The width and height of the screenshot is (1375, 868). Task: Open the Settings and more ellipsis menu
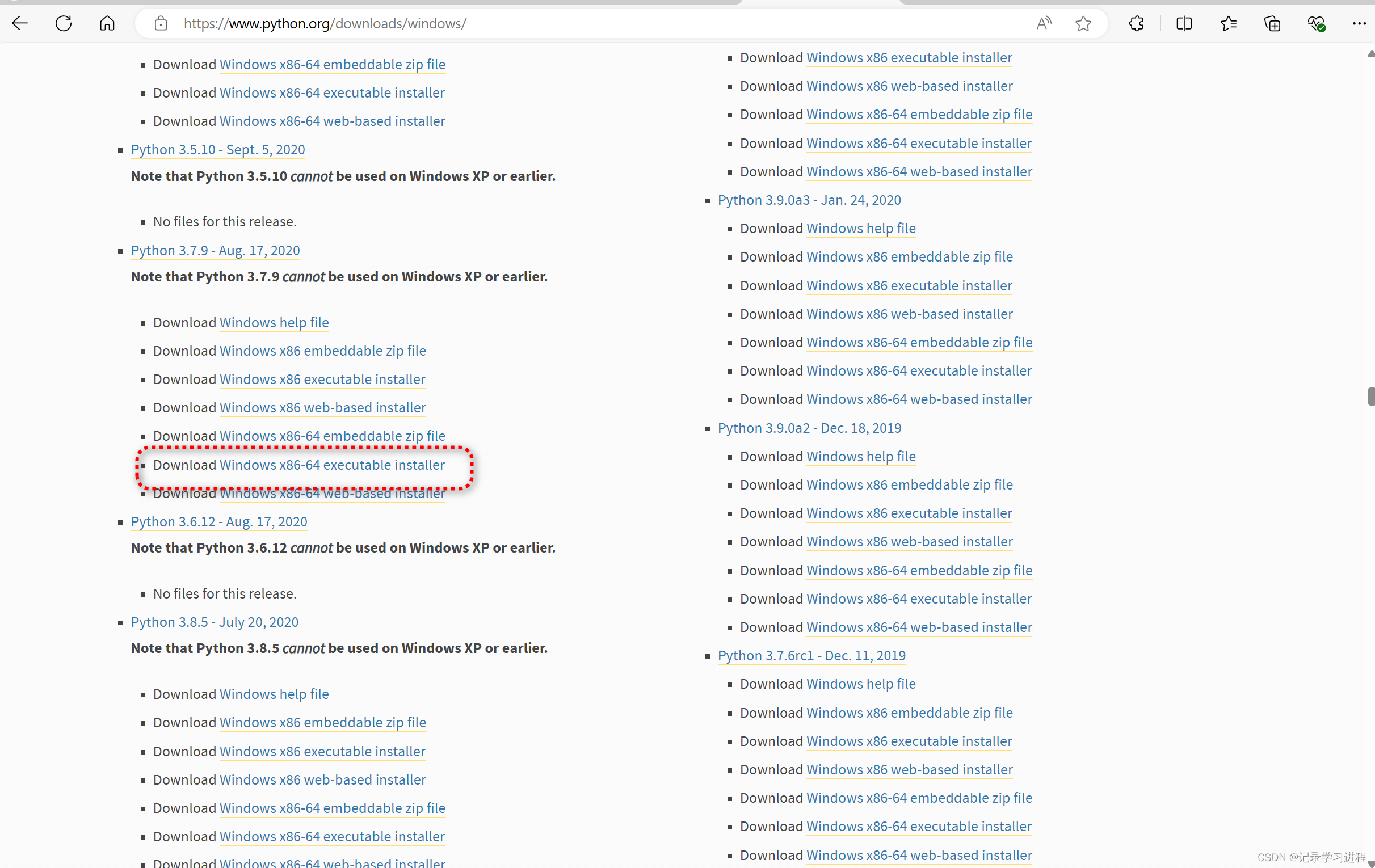[1359, 23]
